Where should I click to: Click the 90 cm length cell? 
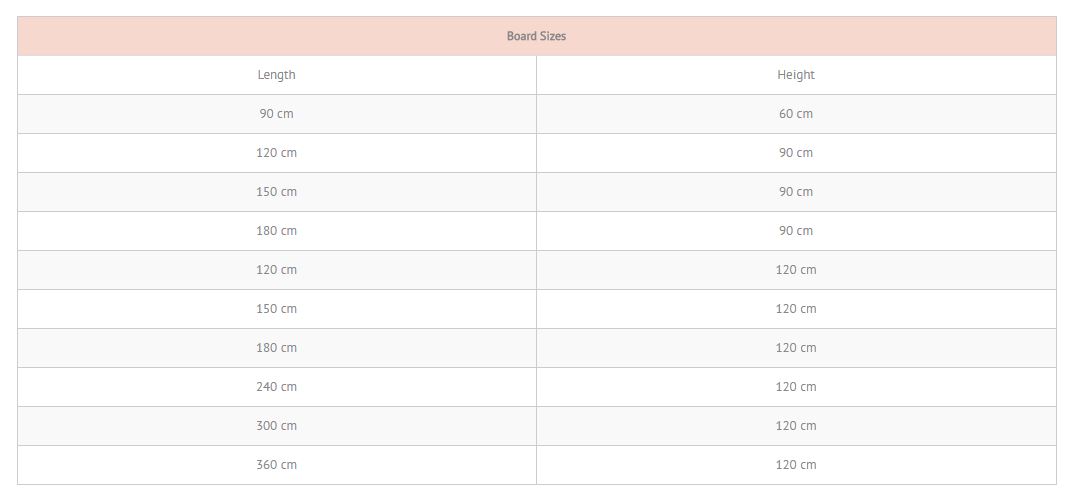tap(277, 114)
